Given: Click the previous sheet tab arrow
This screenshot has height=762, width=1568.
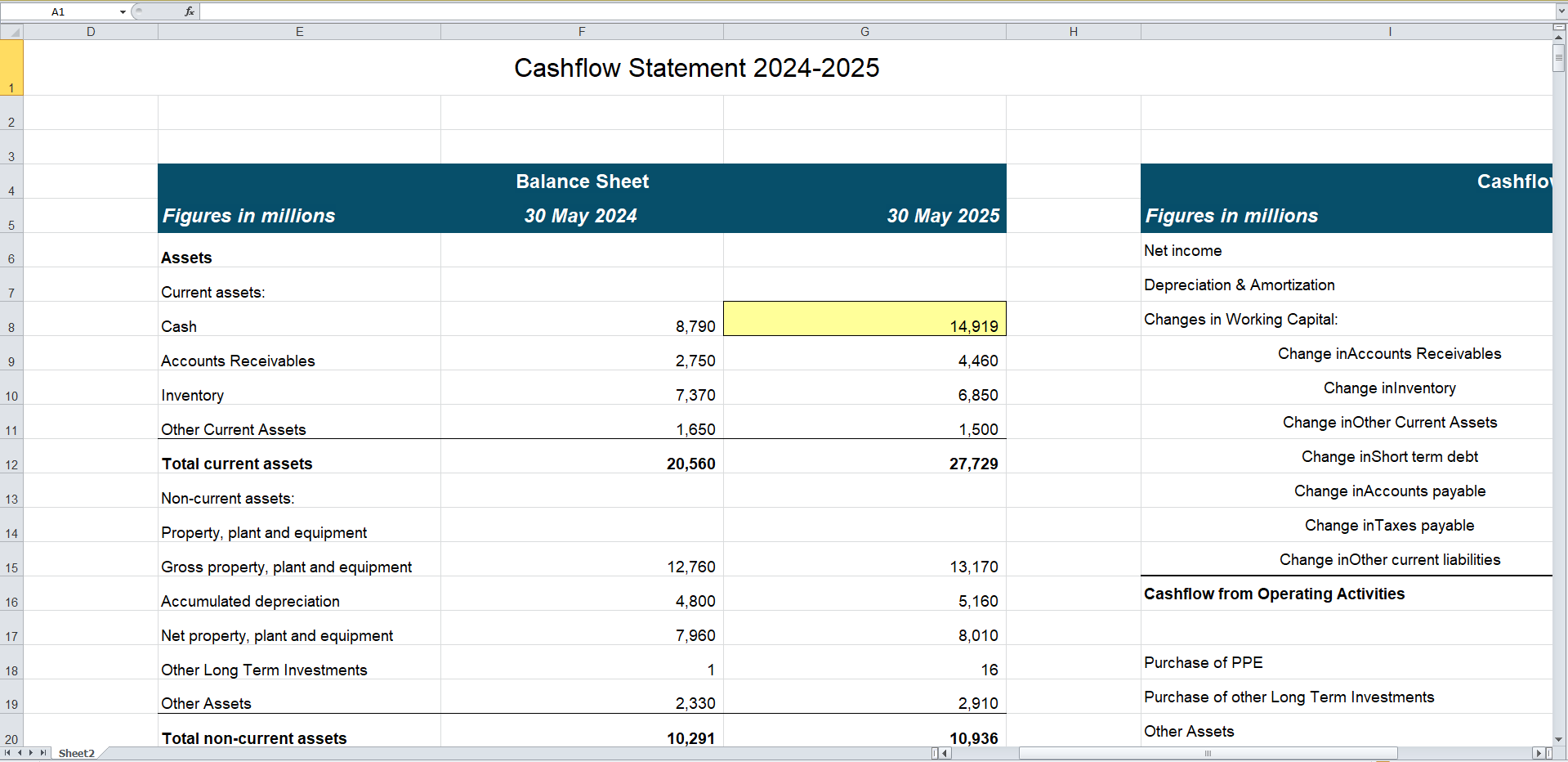Looking at the screenshot, I should point(20,753).
